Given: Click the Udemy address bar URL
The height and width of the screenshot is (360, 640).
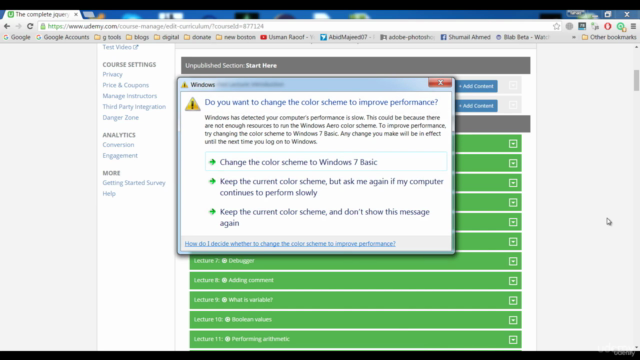Looking at the screenshot, I should [156, 26].
